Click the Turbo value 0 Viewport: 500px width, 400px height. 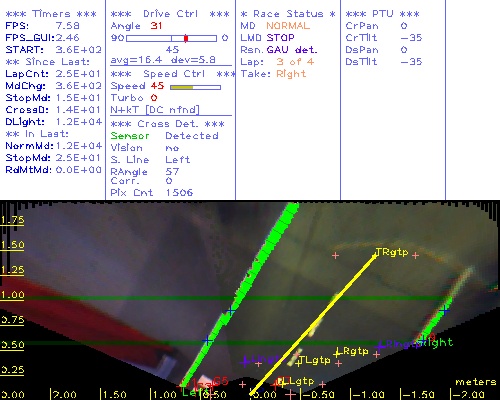click(x=154, y=98)
